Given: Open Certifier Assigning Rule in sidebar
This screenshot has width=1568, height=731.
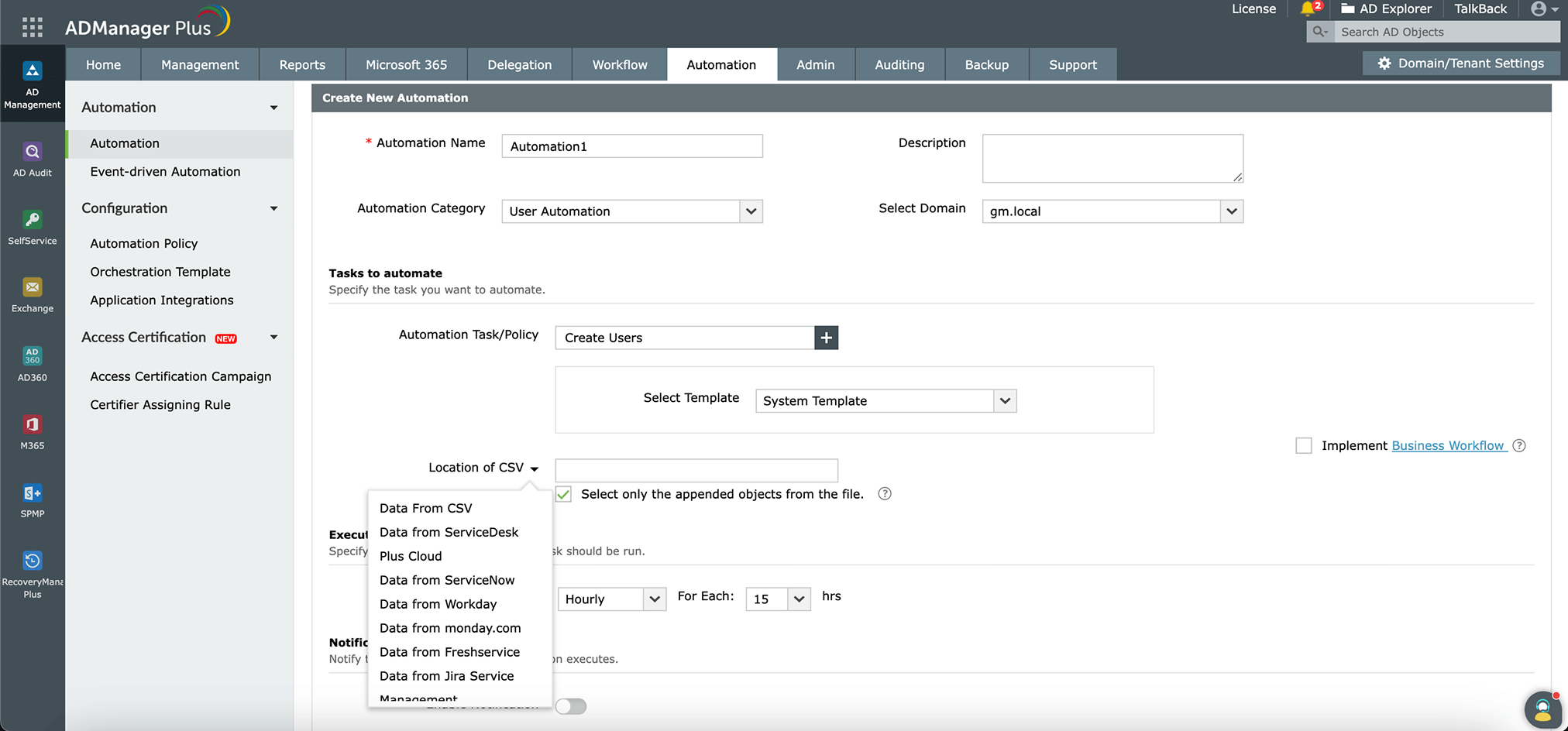Looking at the screenshot, I should tap(160, 405).
